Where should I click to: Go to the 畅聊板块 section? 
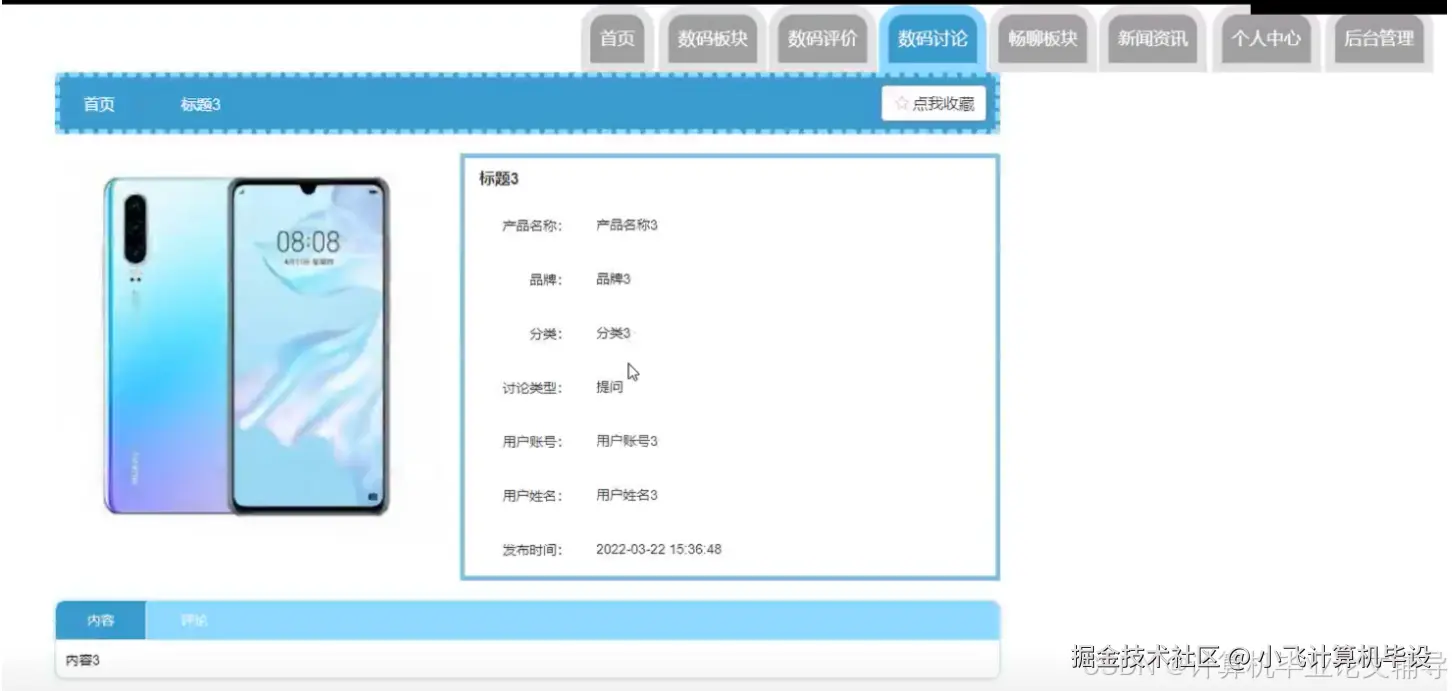1042,40
